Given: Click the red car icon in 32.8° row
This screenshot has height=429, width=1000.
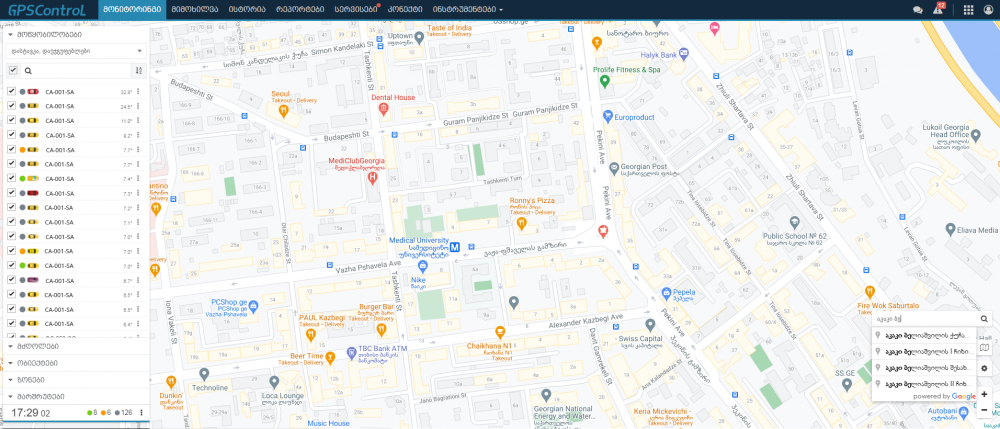Looking at the screenshot, I should pos(33,92).
